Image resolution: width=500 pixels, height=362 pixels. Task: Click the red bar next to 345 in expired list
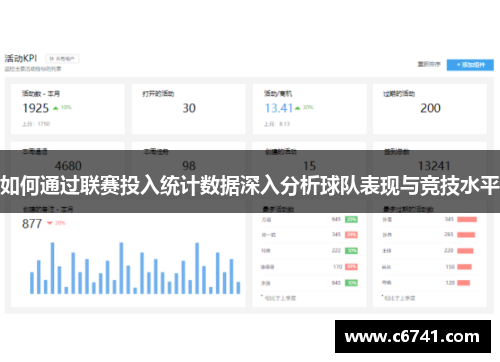coord(467,219)
